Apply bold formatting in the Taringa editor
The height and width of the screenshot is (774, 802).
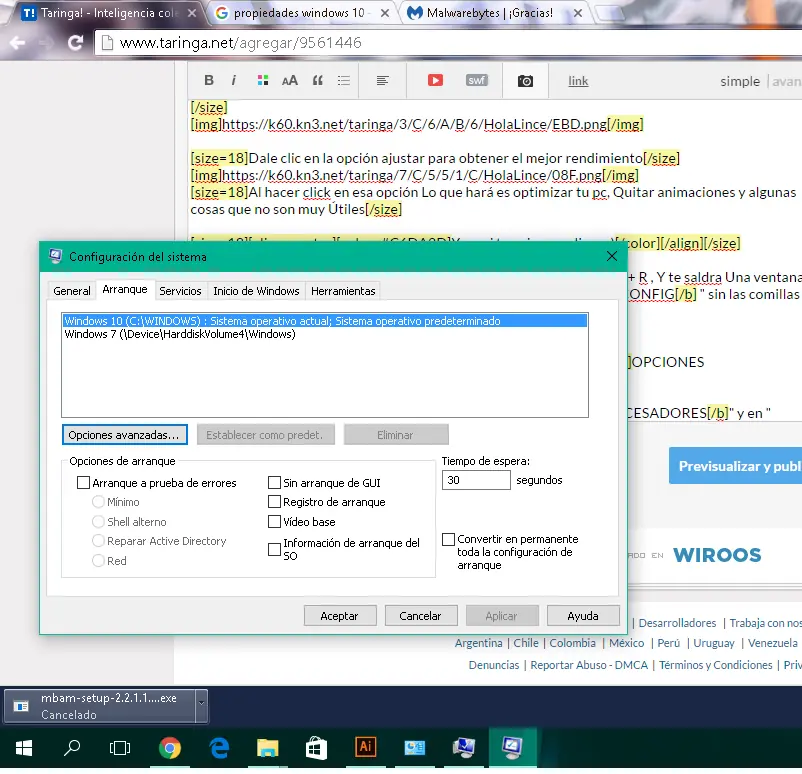point(209,80)
